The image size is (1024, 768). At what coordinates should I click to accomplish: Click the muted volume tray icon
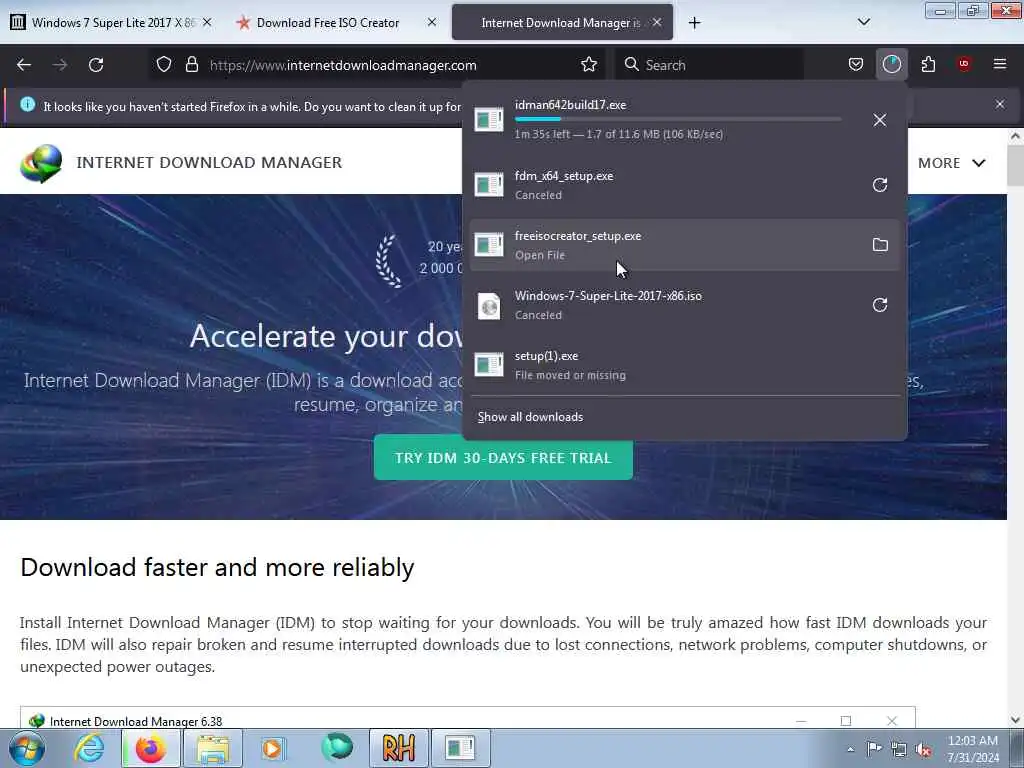(923, 749)
